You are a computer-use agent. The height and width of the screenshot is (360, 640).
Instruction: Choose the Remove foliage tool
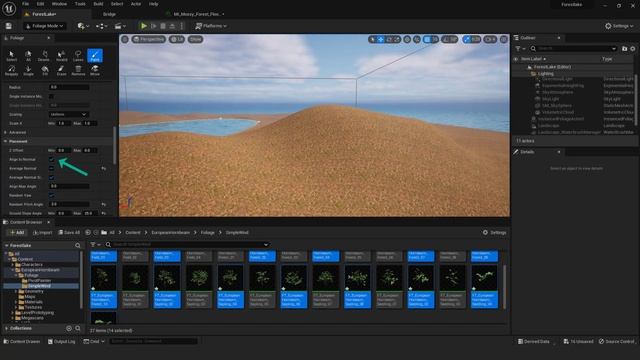(78, 70)
